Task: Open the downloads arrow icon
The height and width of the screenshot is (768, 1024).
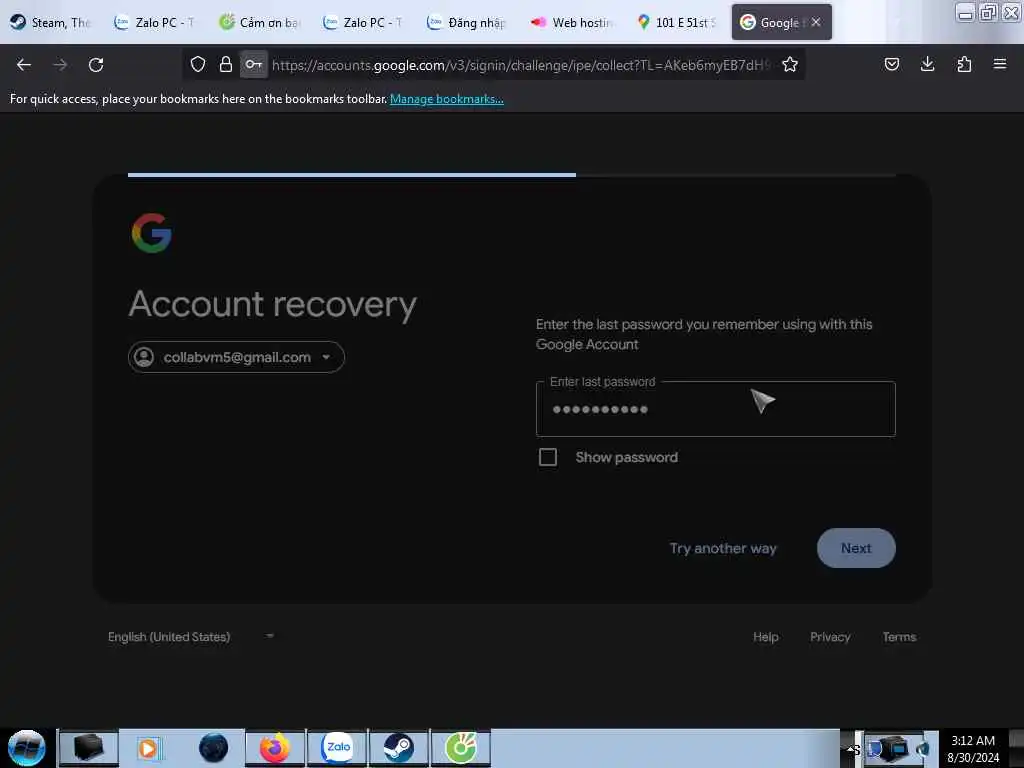Action: 927,64
